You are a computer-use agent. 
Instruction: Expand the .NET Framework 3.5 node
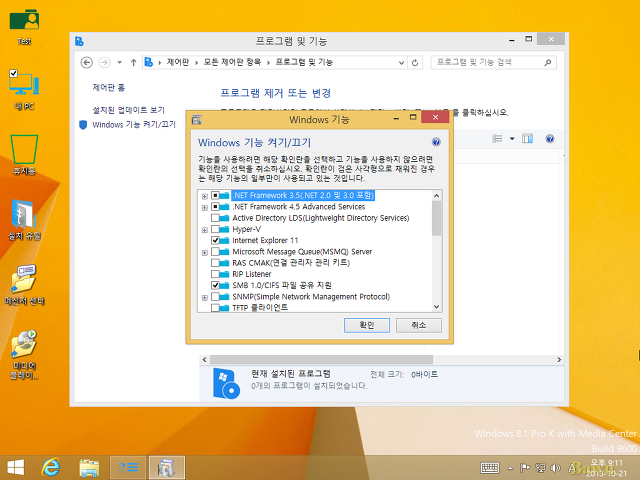[204, 196]
